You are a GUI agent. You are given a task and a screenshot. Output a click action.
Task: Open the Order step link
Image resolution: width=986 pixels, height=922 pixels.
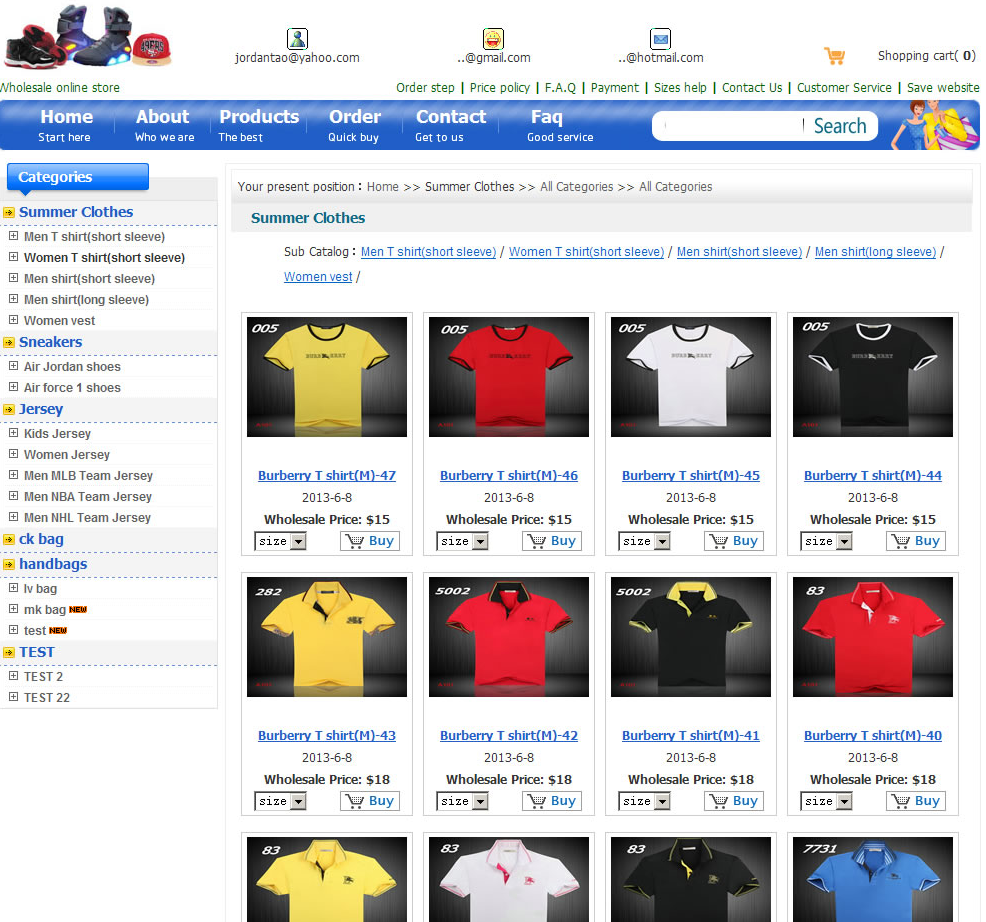point(425,87)
